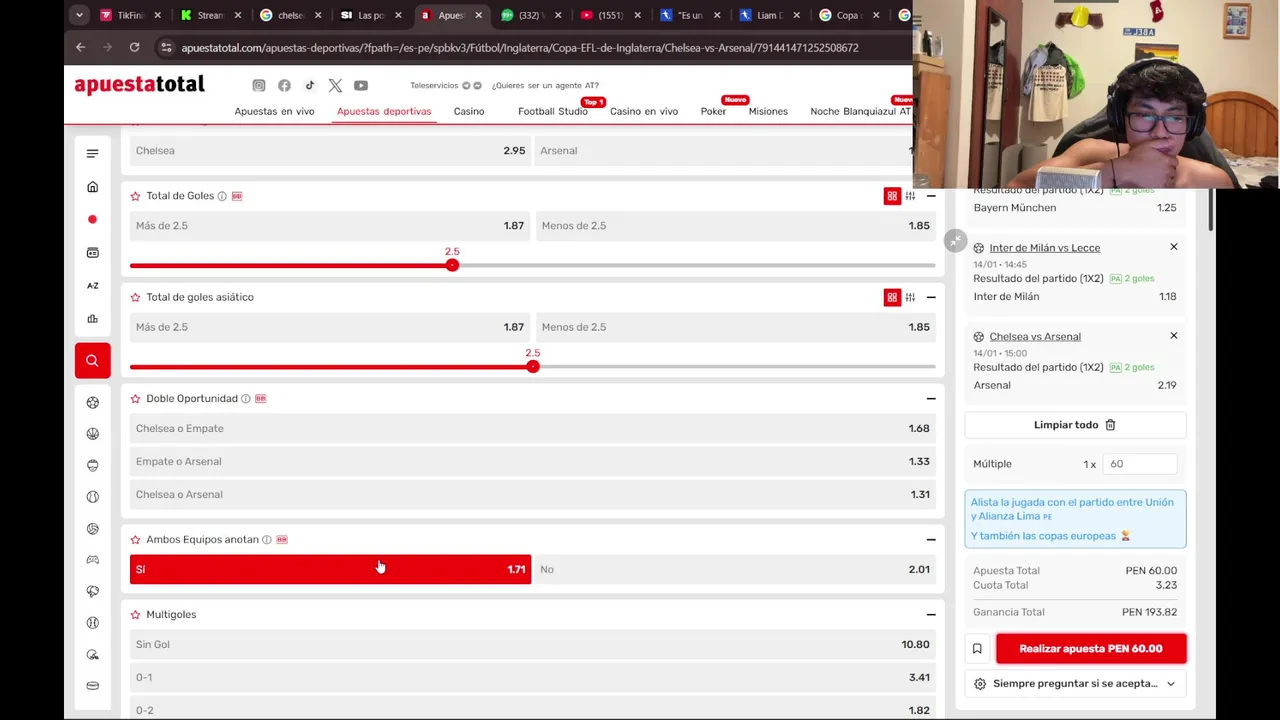Screen dimensions: 1280x720
Task: Show info for Total de Goles
Action: tap(222, 196)
